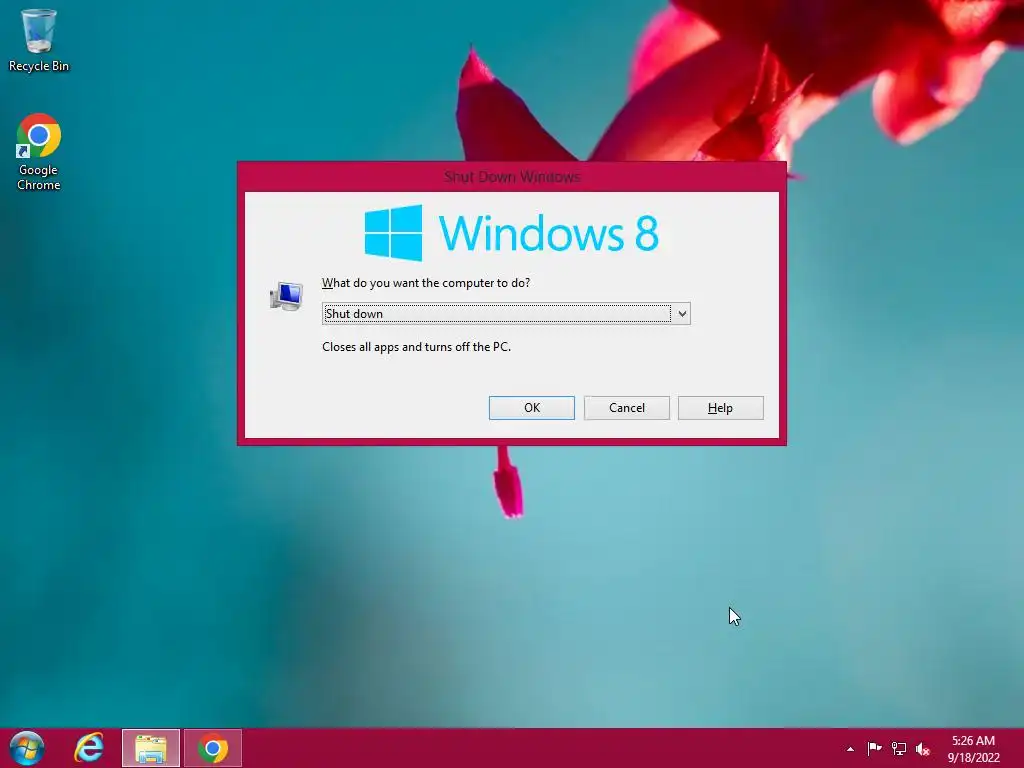Viewport: 1024px width, 768px height.
Task: Open the Start orb button
Action: coord(27,748)
